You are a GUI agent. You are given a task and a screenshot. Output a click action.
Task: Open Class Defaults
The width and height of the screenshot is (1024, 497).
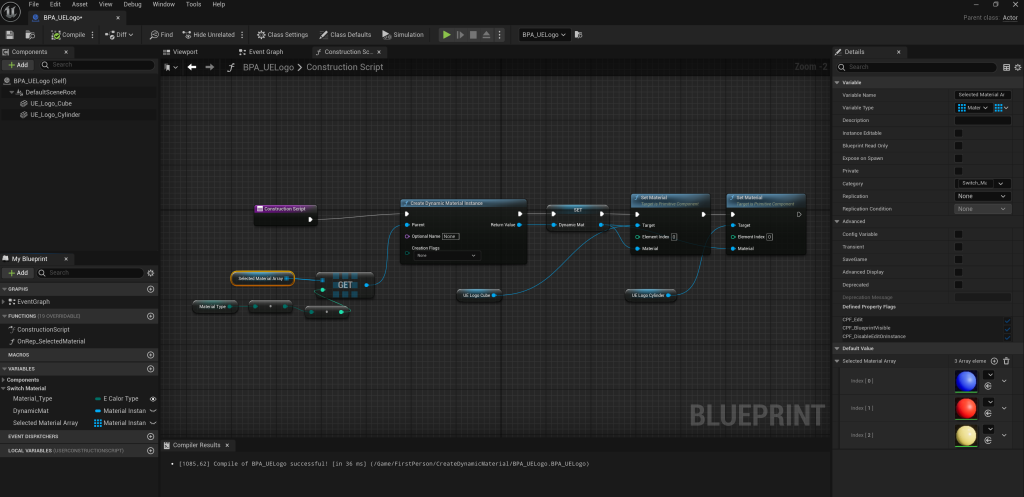coord(345,35)
